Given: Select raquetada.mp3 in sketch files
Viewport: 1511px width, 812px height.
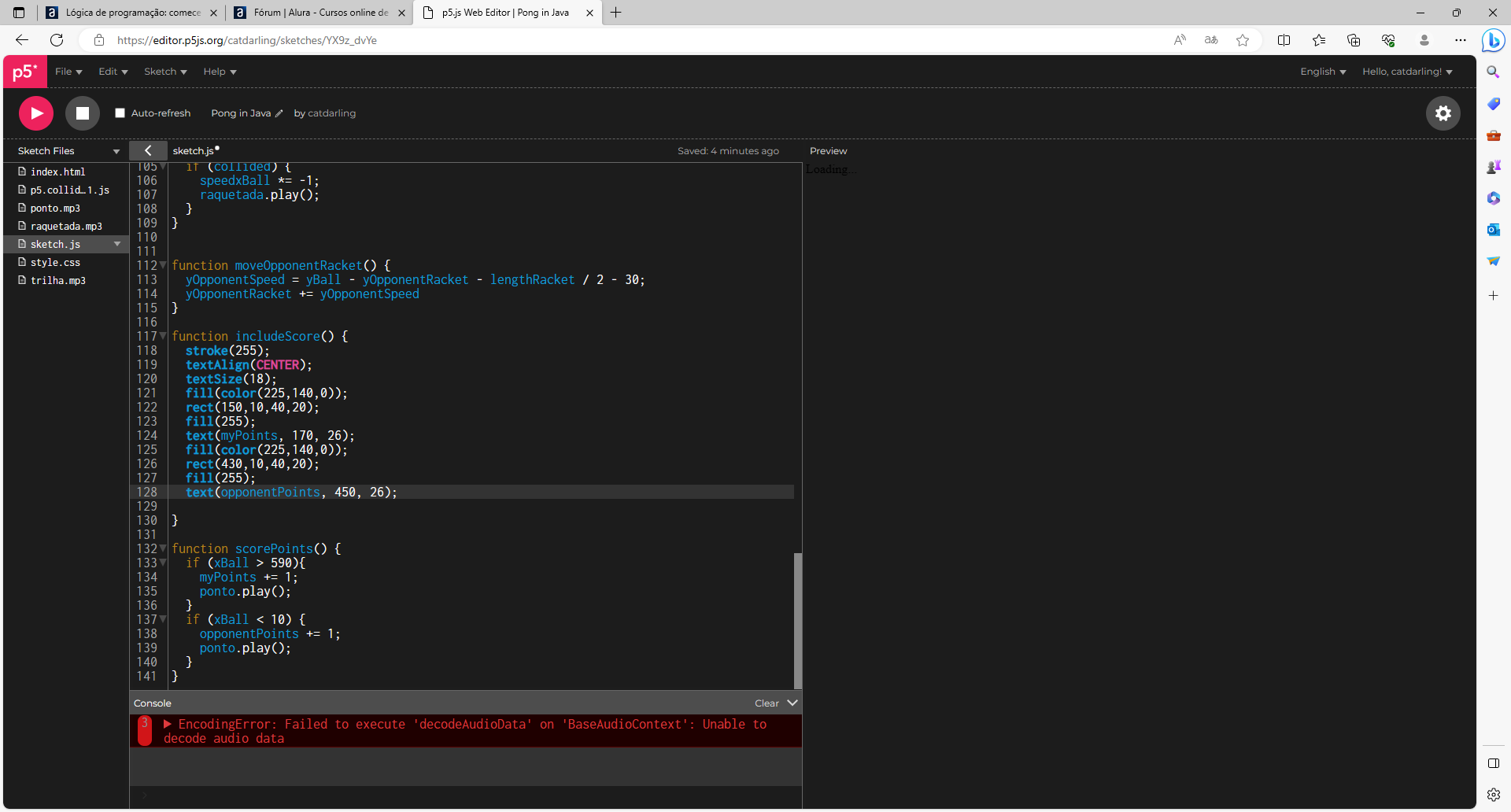Looking at the screenshot, I should 66,226.
